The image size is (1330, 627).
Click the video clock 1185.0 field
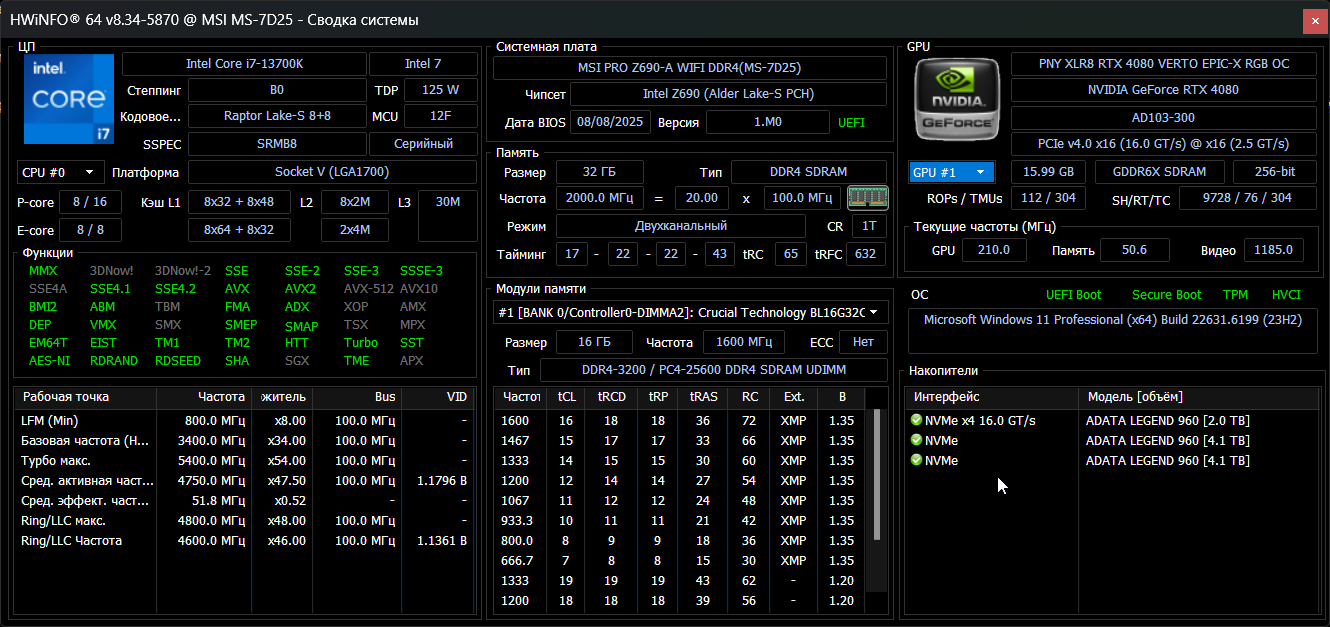[x=1274, y=250]
